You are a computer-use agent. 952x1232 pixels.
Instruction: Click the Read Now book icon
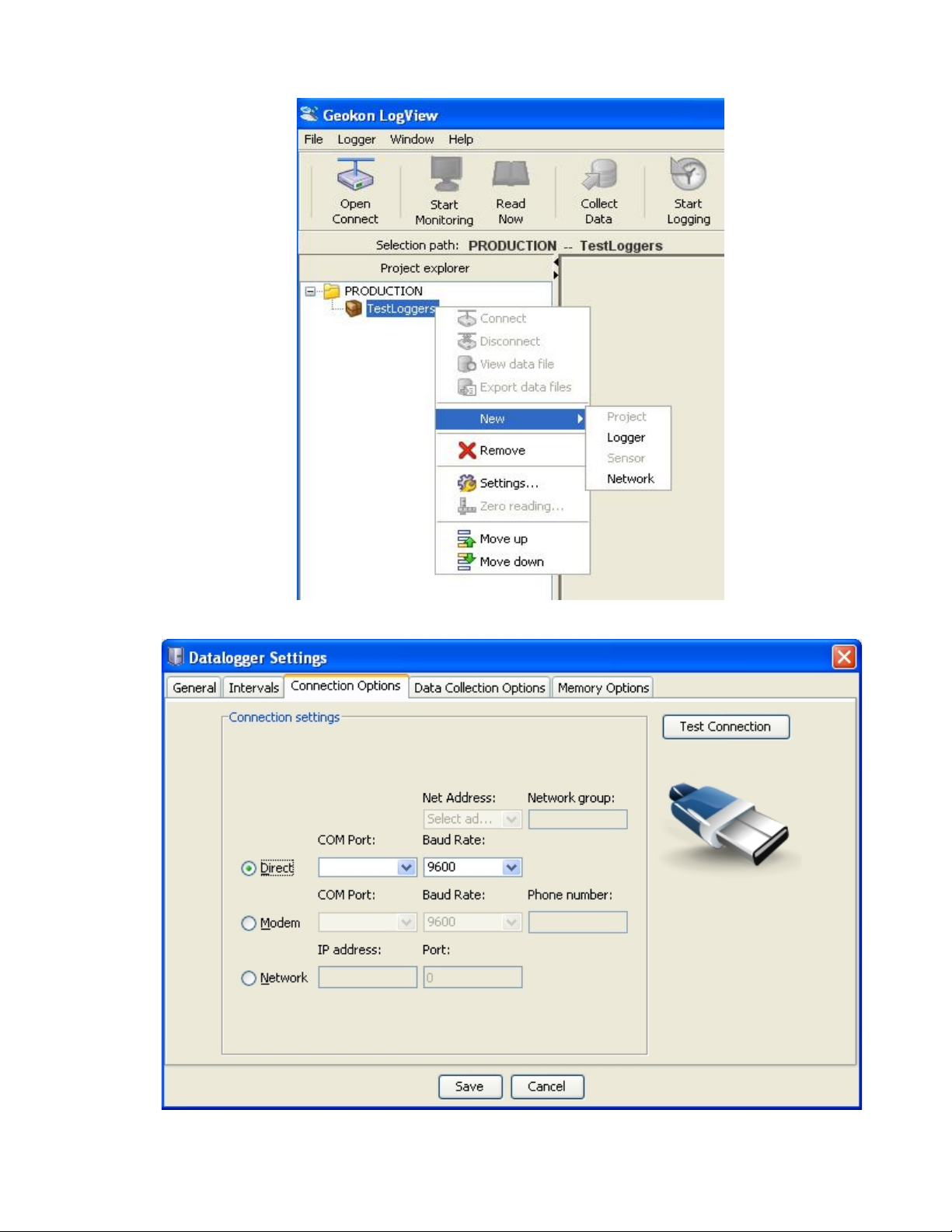pos(511,174)
